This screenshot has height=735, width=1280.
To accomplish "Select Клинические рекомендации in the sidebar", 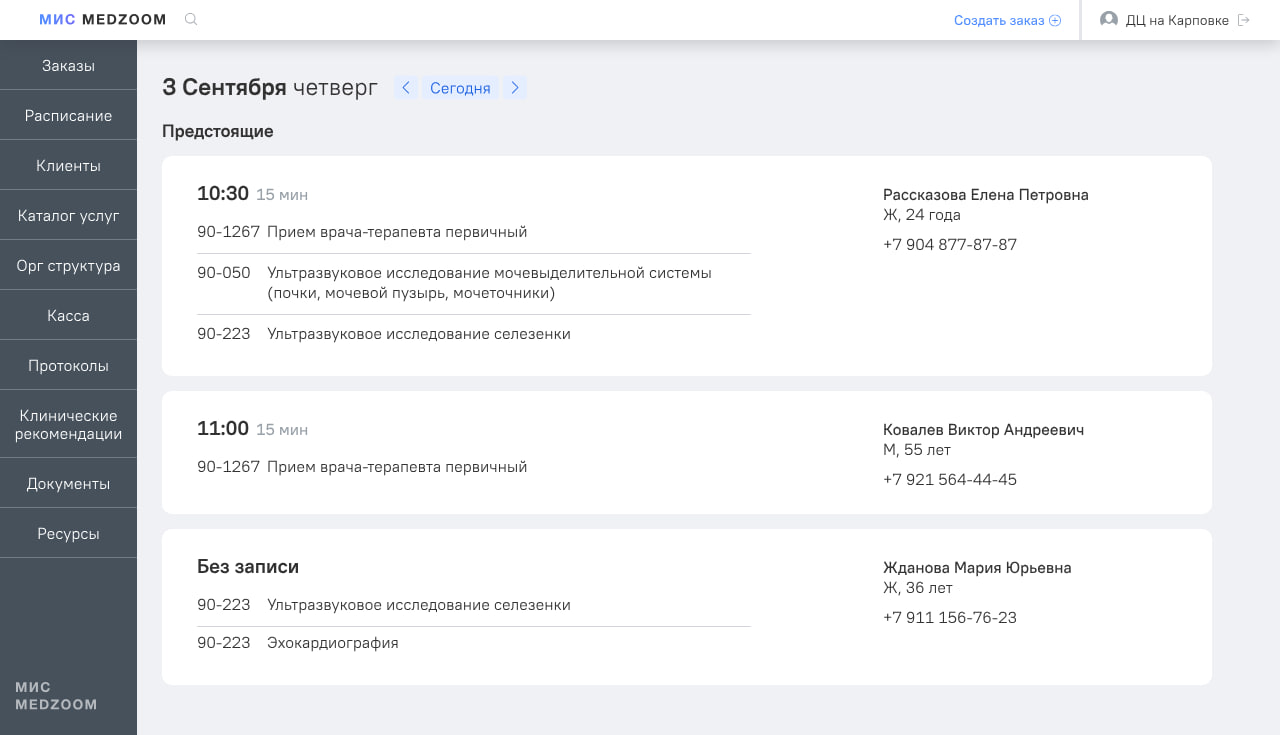I will pos(68,423).
